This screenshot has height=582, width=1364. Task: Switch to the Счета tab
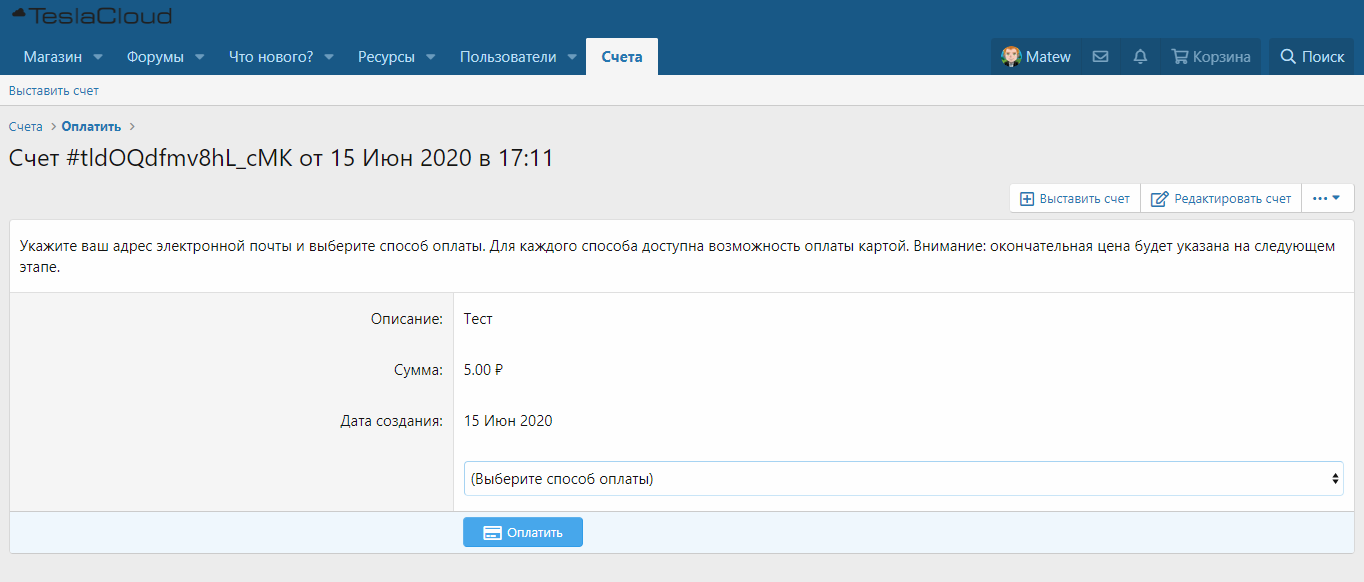click(621, 57)
